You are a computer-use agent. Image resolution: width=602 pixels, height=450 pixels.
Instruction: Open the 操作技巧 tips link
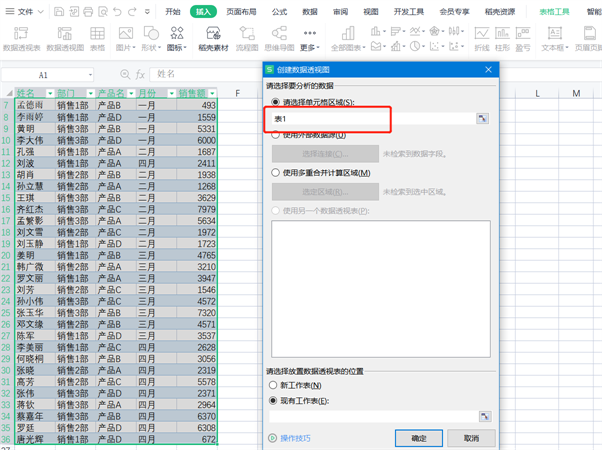(295, 438)
